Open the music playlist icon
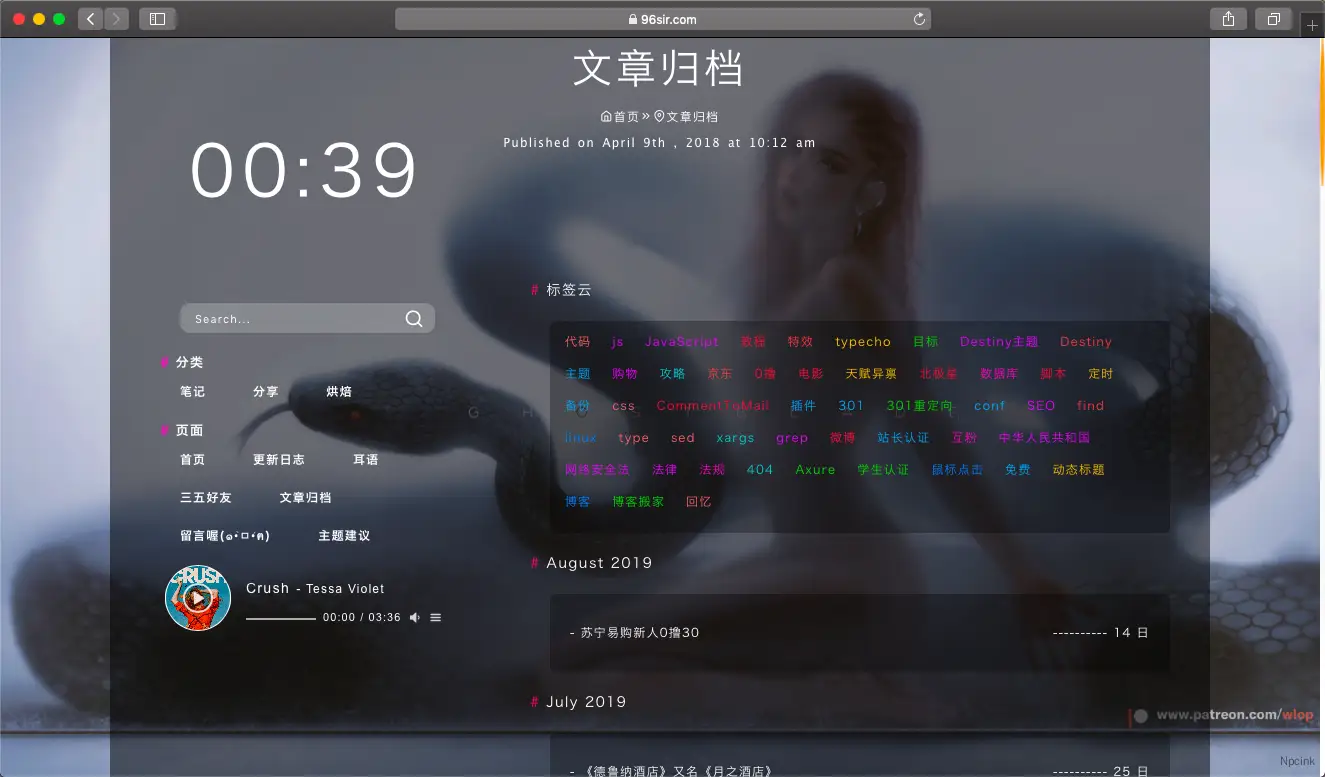Viewport: 1325px width, 777px height. [x=435, y=617]
